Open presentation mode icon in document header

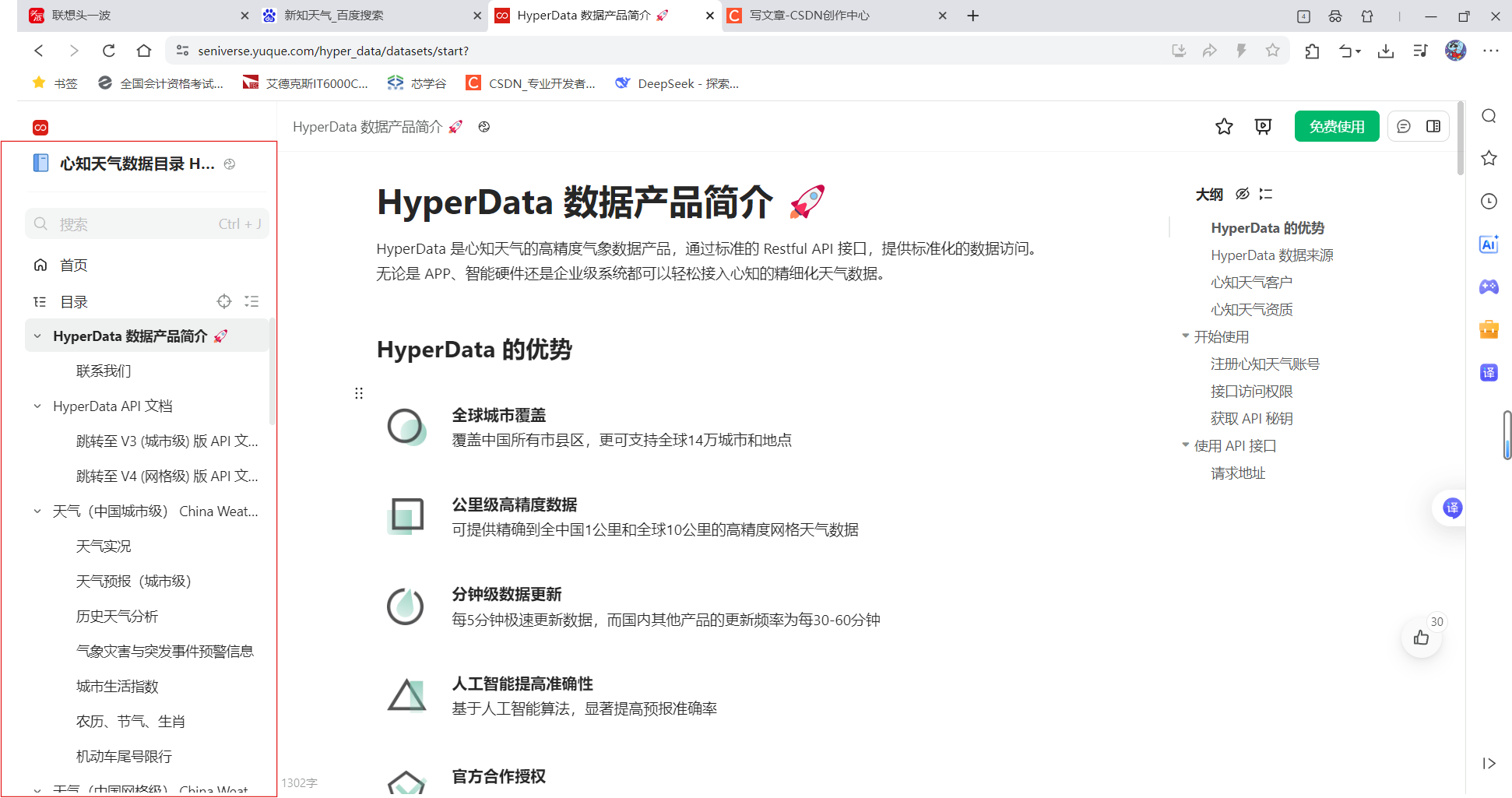[x=1263, y=126]
